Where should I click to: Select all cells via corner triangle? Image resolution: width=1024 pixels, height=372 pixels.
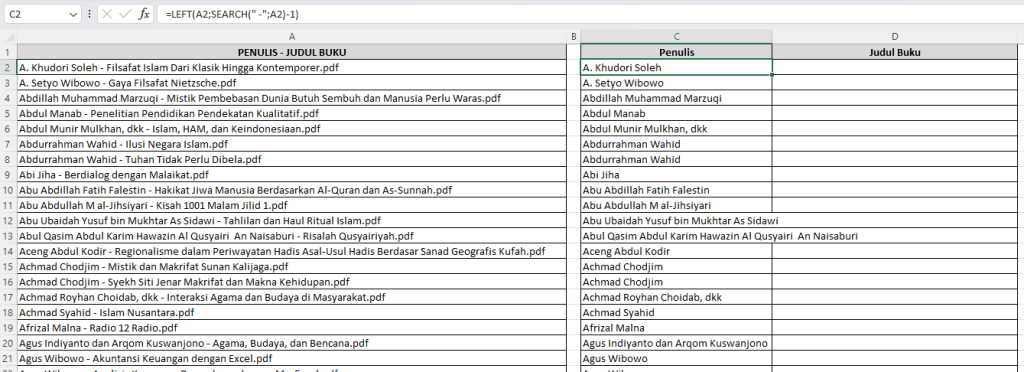pos(8,37)
